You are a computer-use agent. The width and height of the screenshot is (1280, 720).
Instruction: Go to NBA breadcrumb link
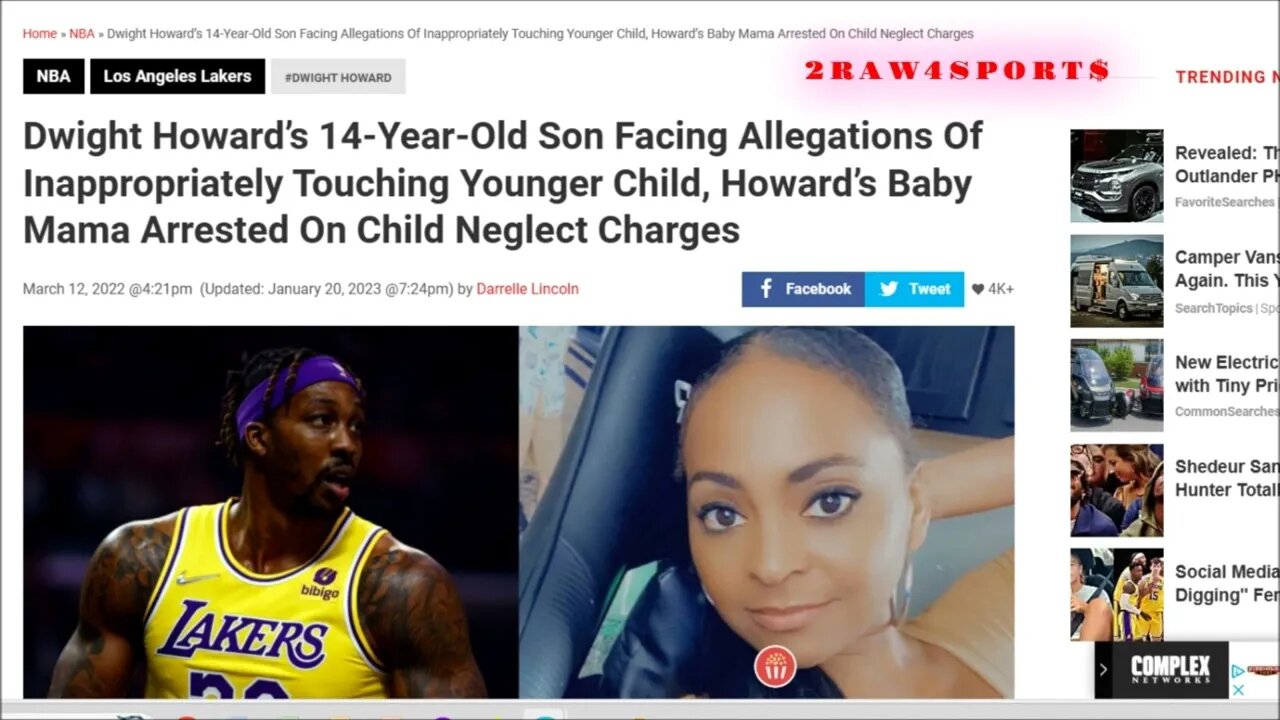[82, 33]
